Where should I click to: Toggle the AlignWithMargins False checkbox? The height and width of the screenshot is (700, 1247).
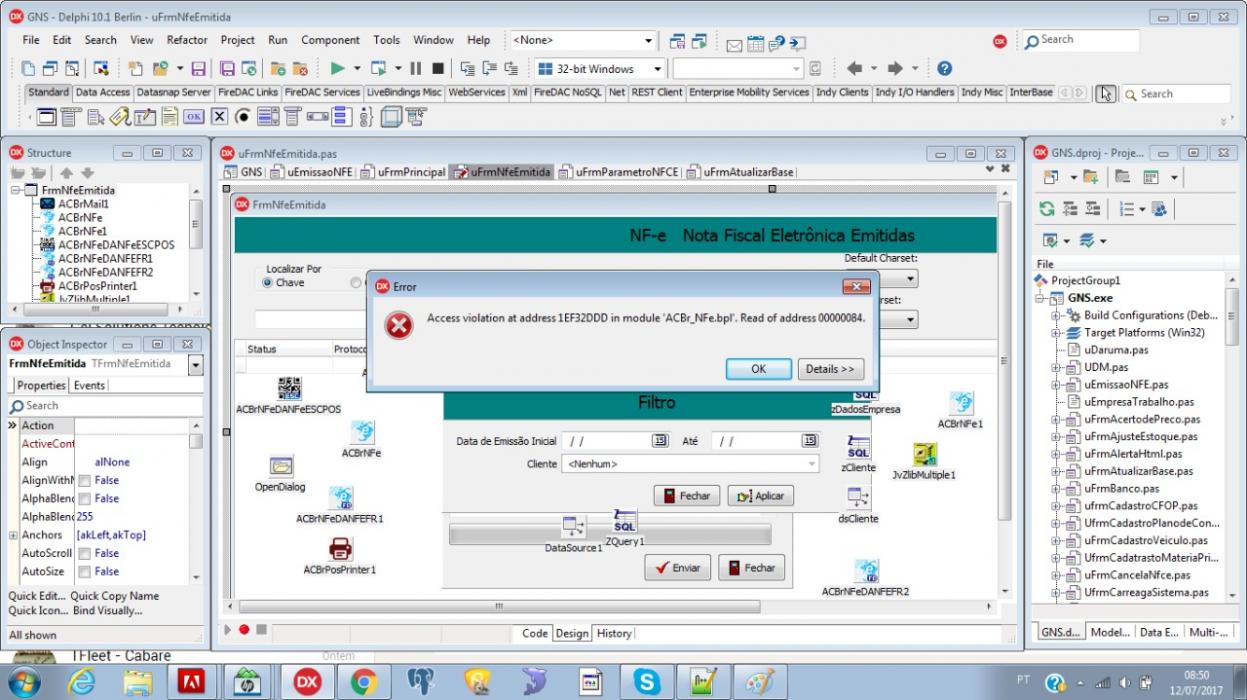tap(85, 481)
